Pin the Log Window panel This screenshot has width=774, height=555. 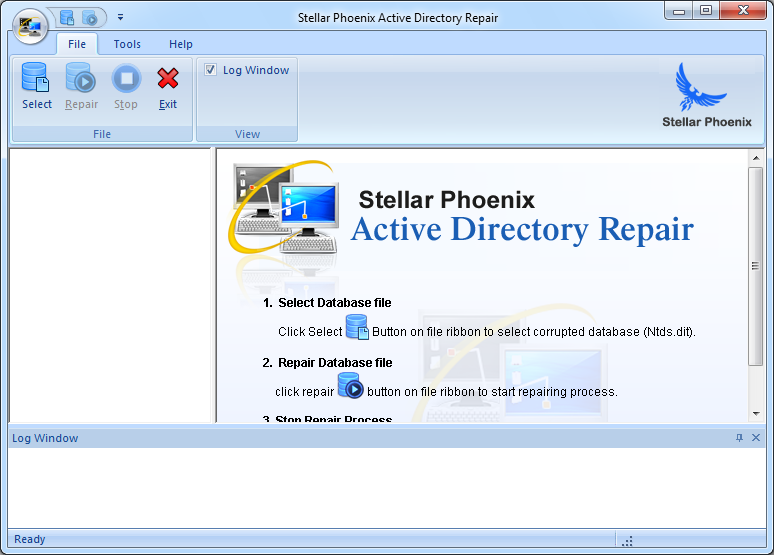[x=739, y=437]
